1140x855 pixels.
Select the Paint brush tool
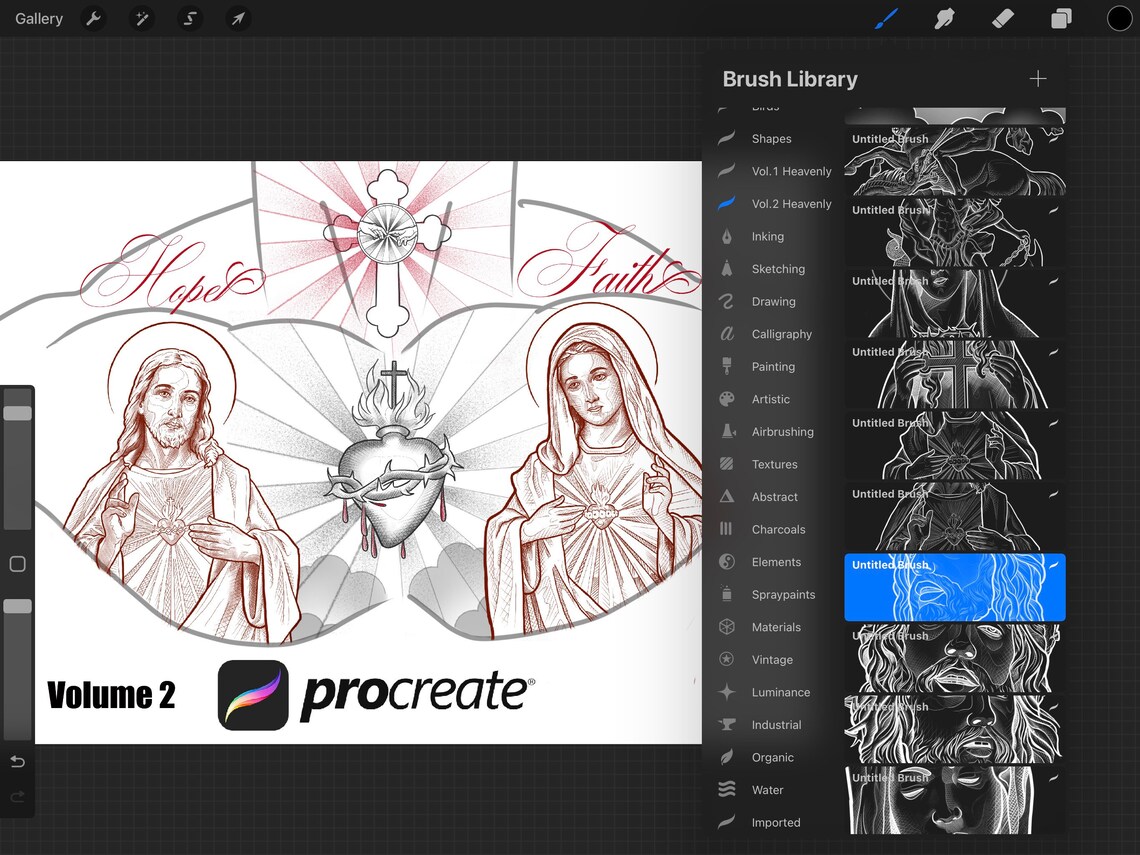coord(886,18)
